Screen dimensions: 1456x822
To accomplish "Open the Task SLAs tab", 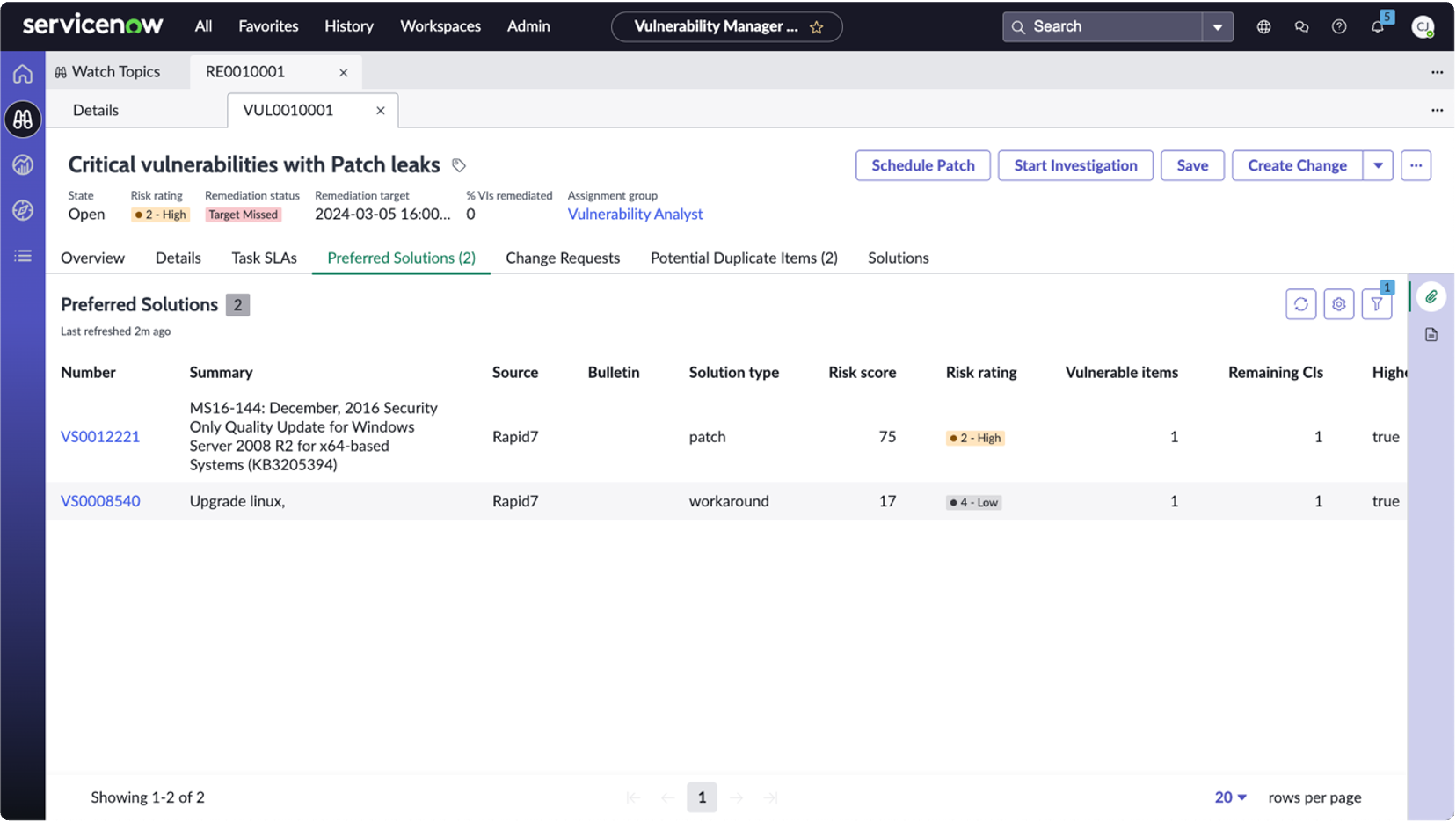I will [264, 258].
